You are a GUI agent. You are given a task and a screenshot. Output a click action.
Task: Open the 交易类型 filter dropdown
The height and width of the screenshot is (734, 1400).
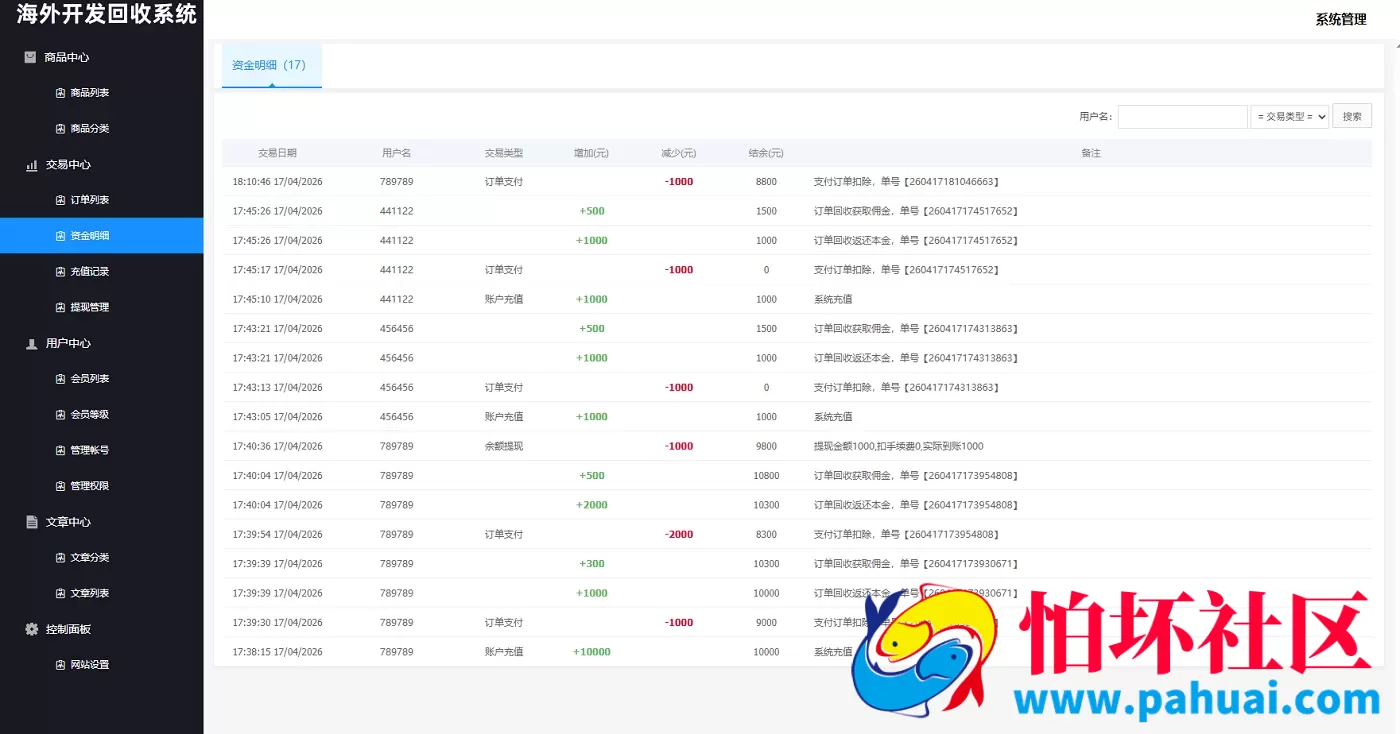pos(1289,117)
